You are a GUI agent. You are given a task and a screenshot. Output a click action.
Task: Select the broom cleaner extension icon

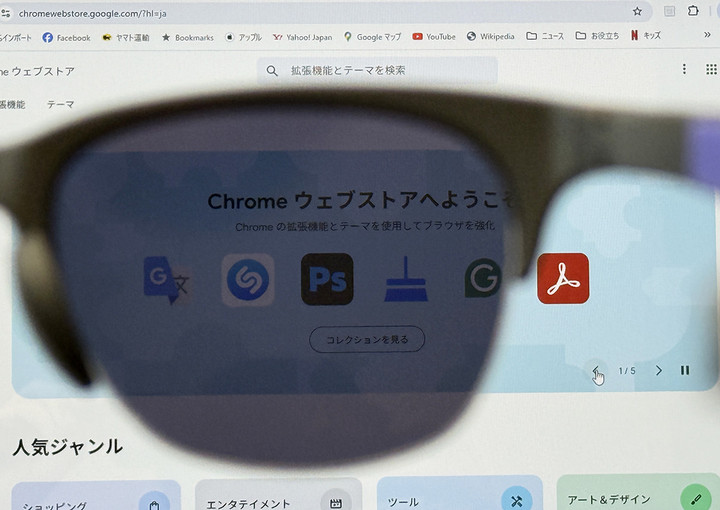point(406,280)
